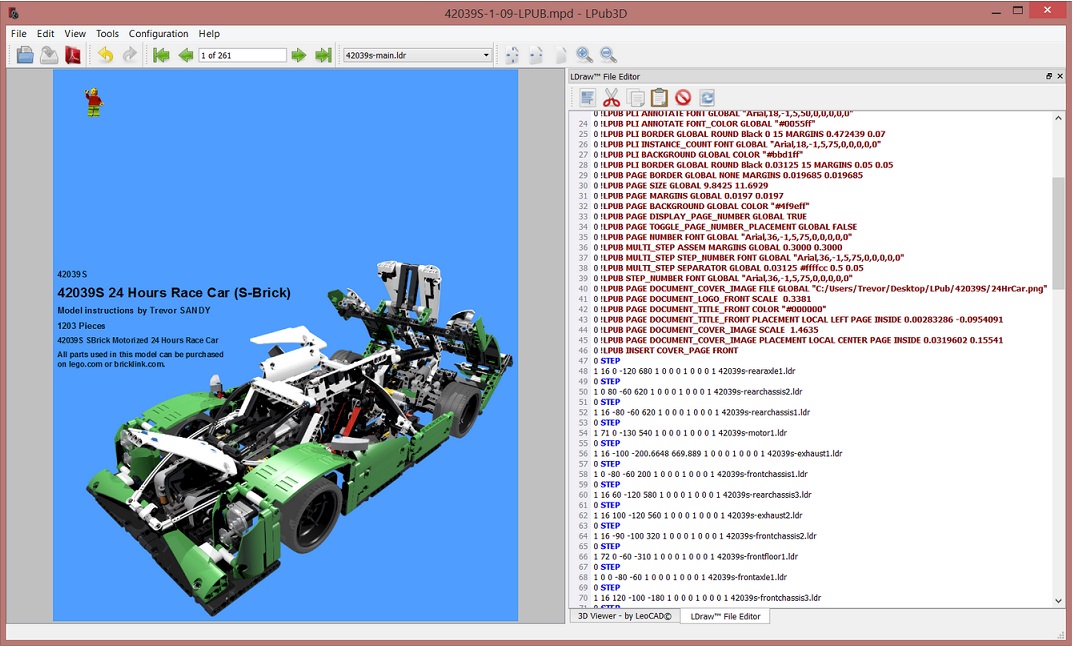The width and height of the screenshot is (1073, 646).
Task: Click the page number input field
Action: point(242,55)
